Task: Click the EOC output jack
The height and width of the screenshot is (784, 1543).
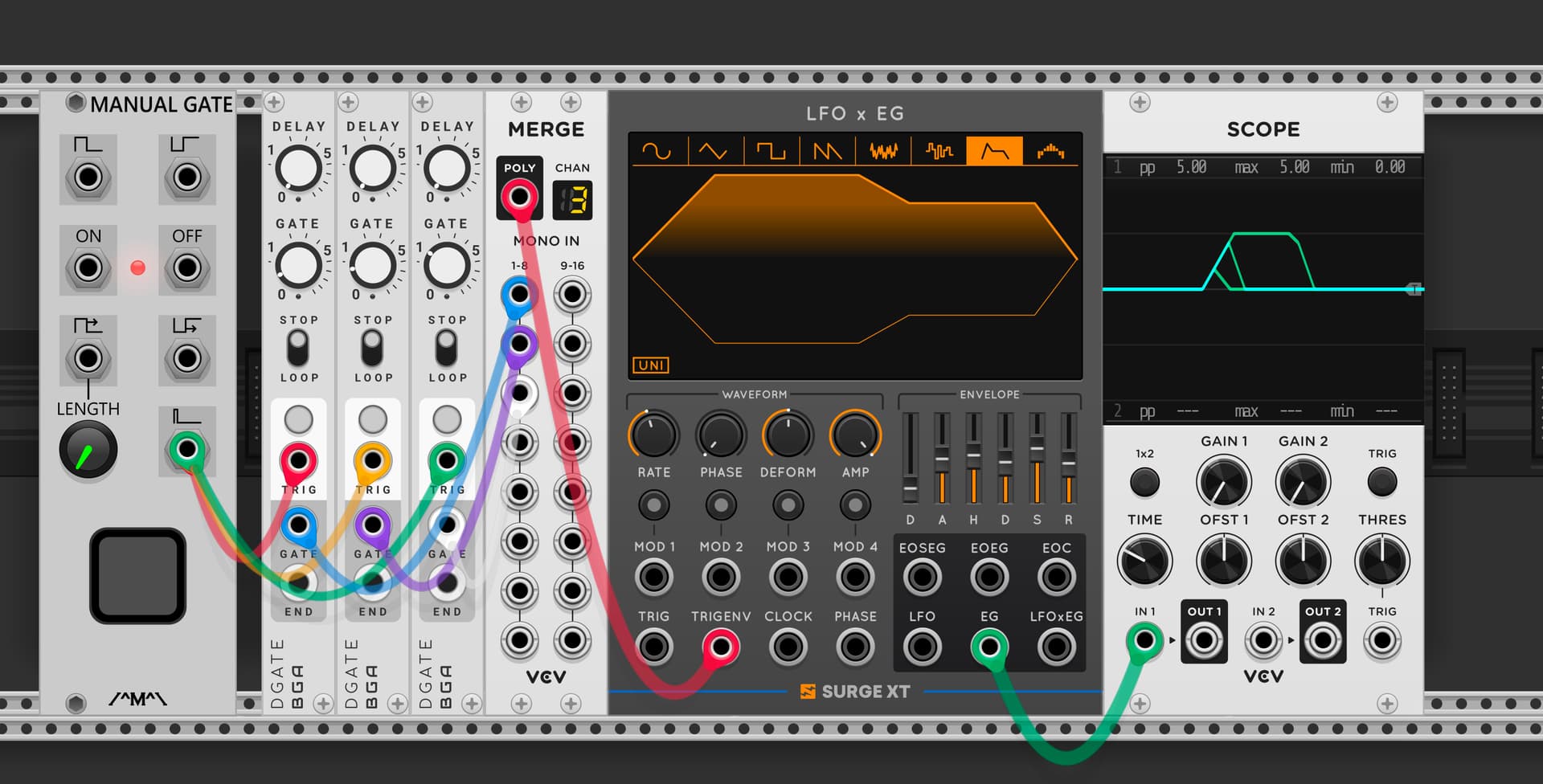Action: click(1056, 577)
